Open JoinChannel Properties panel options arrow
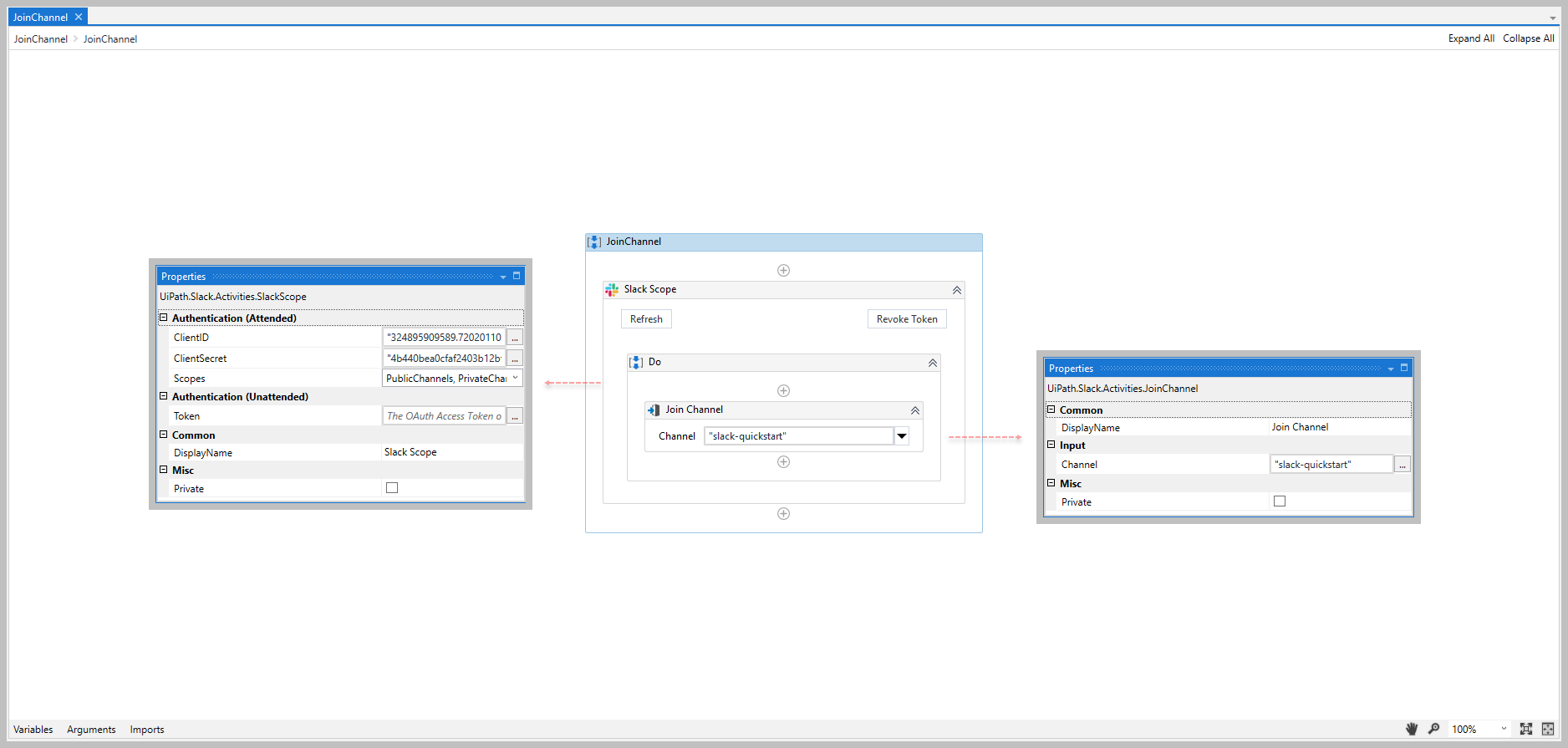 click(x=1391, y=369)
